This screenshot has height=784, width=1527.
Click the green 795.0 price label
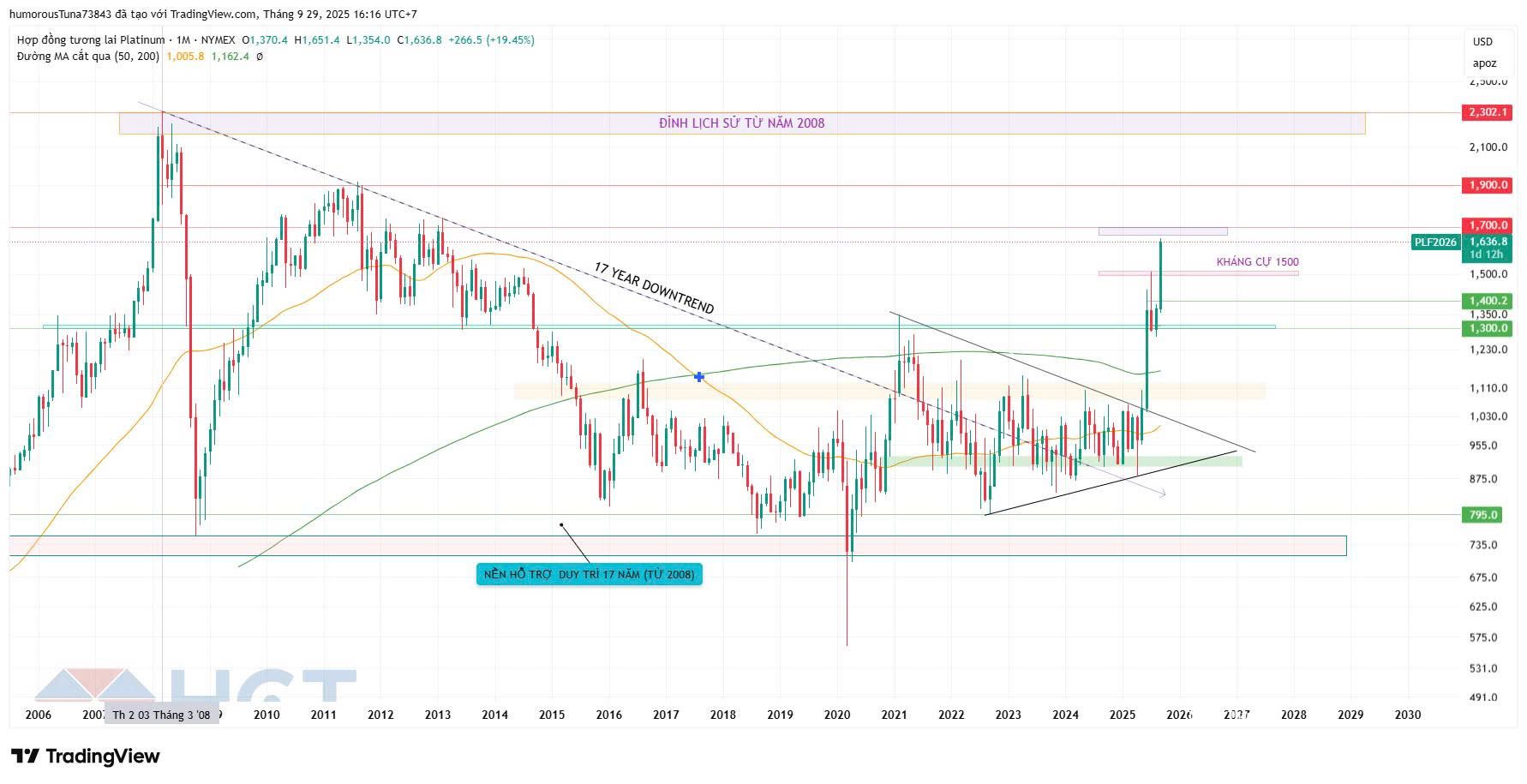pos(1483,515)
